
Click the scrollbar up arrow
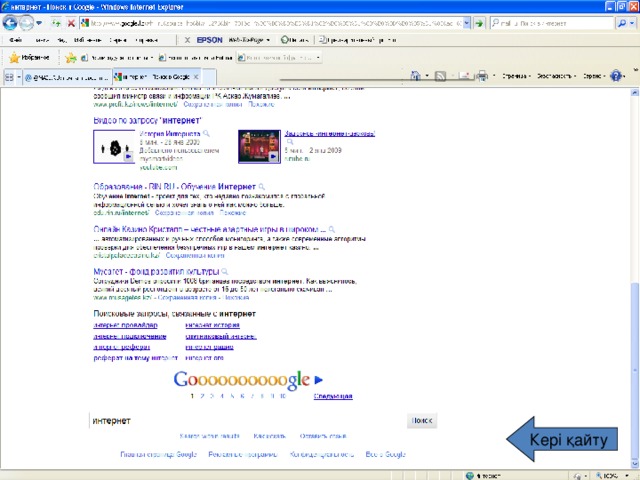pyautogui.click(x=635, y=93)
